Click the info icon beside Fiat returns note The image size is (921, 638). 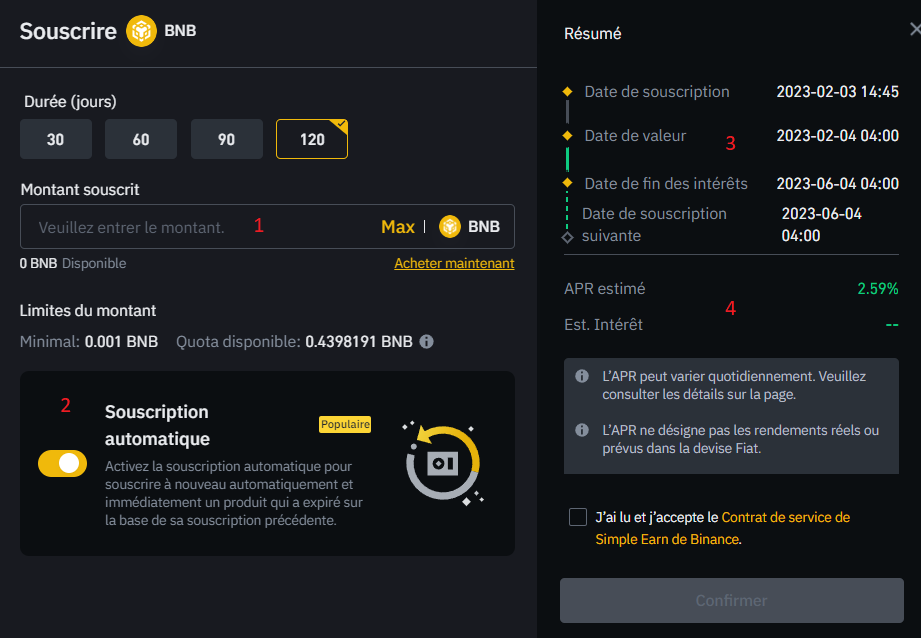(581, 430)
